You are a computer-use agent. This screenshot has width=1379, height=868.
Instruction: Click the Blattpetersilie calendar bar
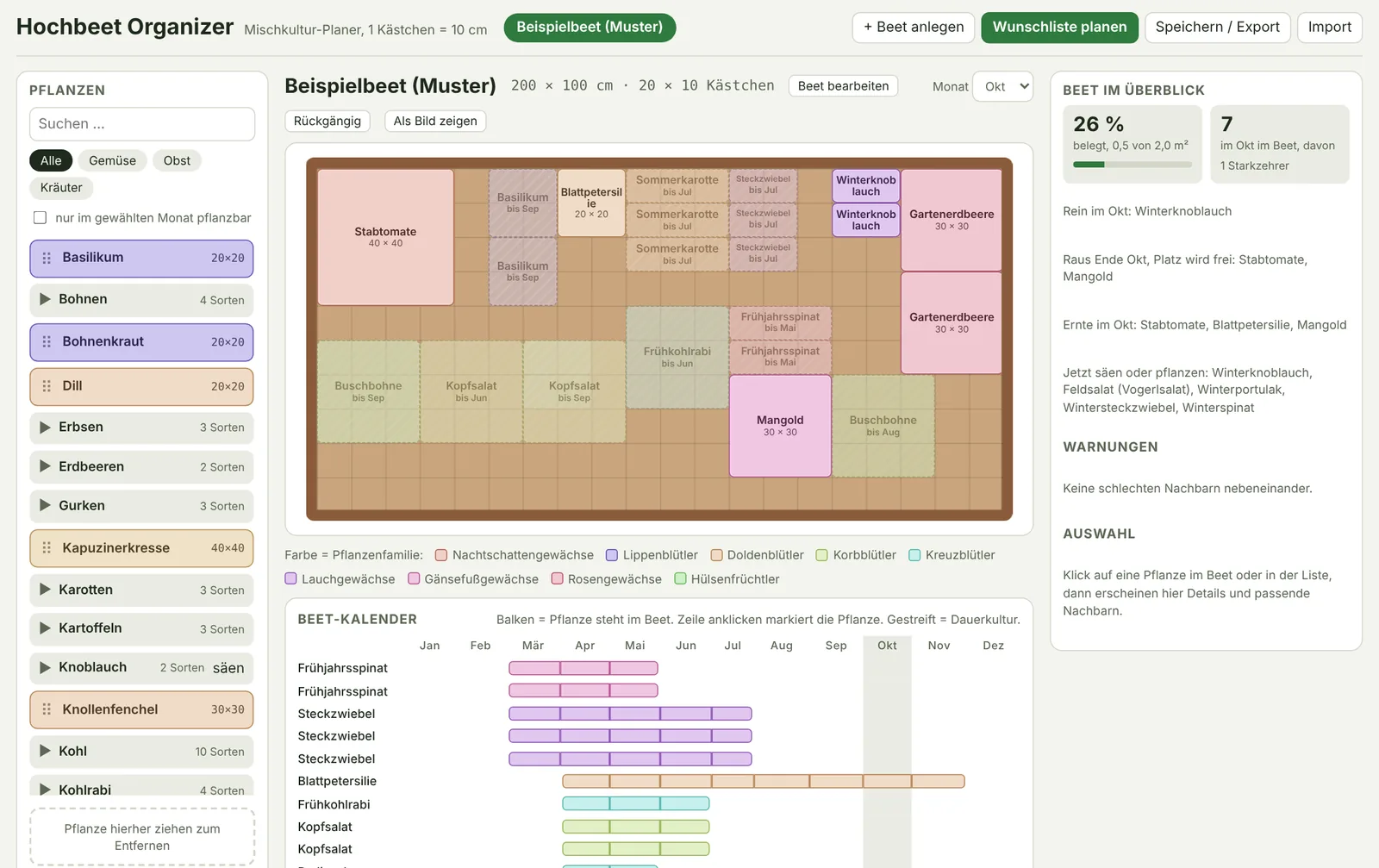764,781
